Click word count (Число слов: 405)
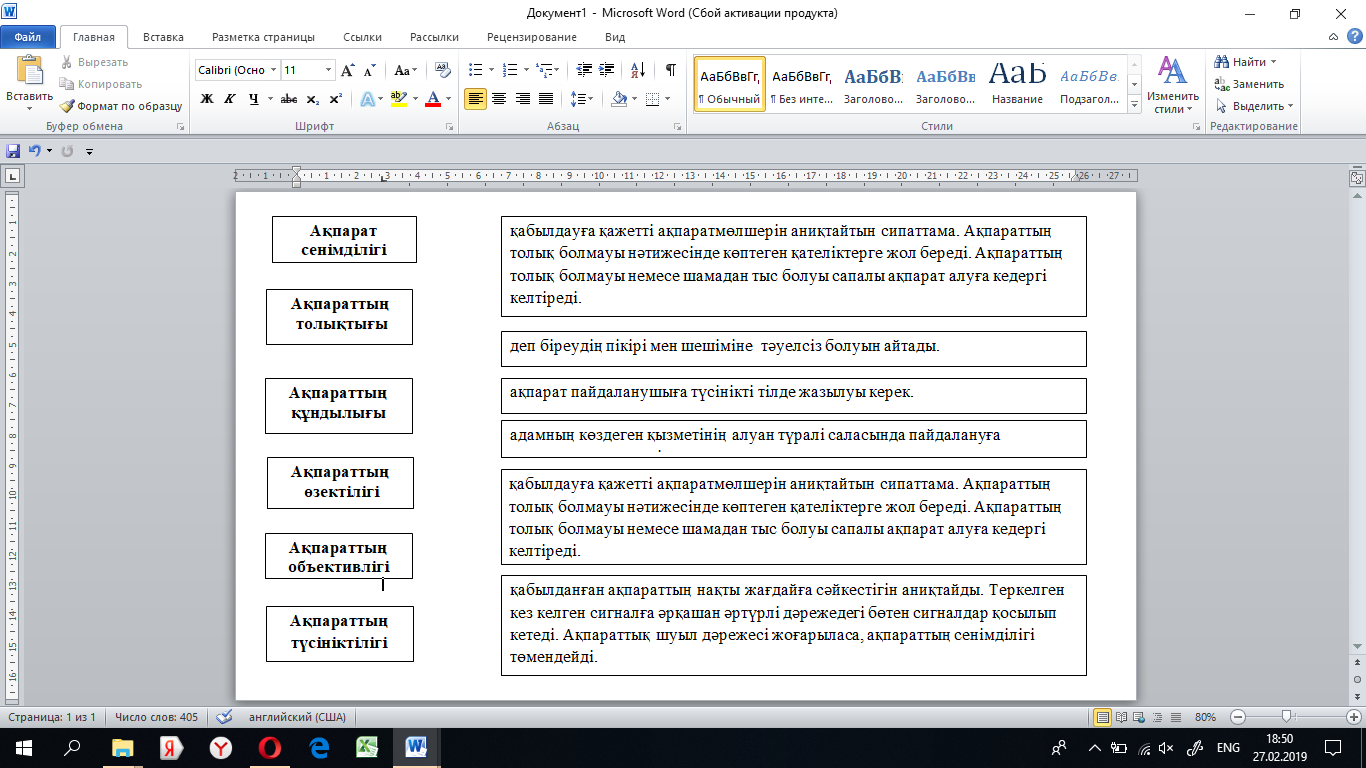The image size is (1366, 768). (156, 717)
